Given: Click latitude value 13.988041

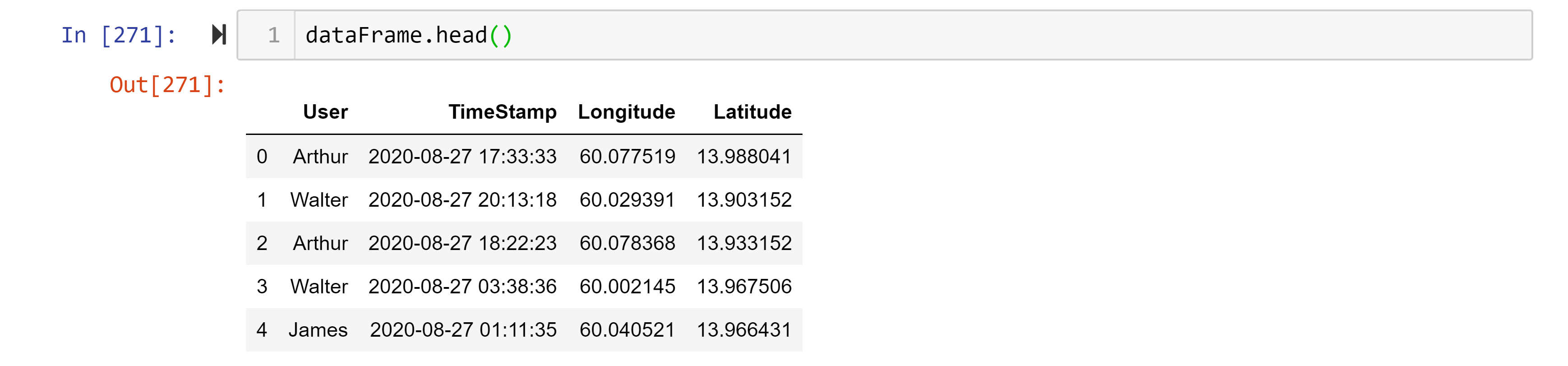Looking at the screenshot, I should pyautogui.click(x=744, y=157).
